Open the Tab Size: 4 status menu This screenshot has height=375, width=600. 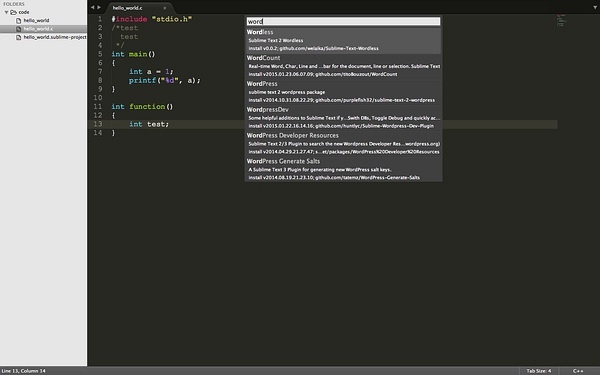point(539,371)
